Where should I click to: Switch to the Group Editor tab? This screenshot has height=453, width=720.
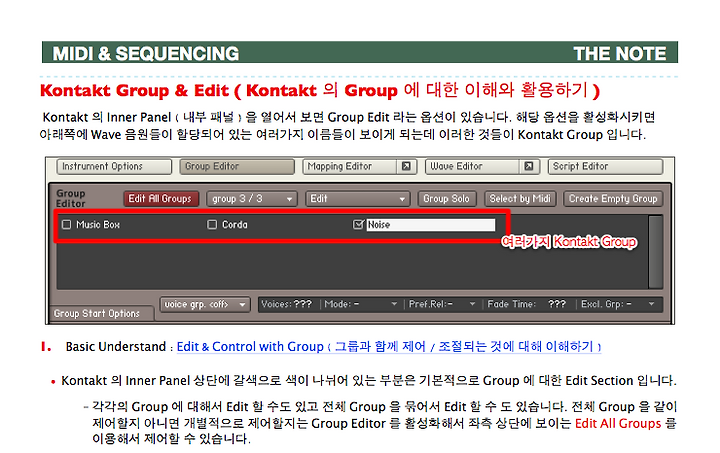pyautogui.click(x=237, y=166)
